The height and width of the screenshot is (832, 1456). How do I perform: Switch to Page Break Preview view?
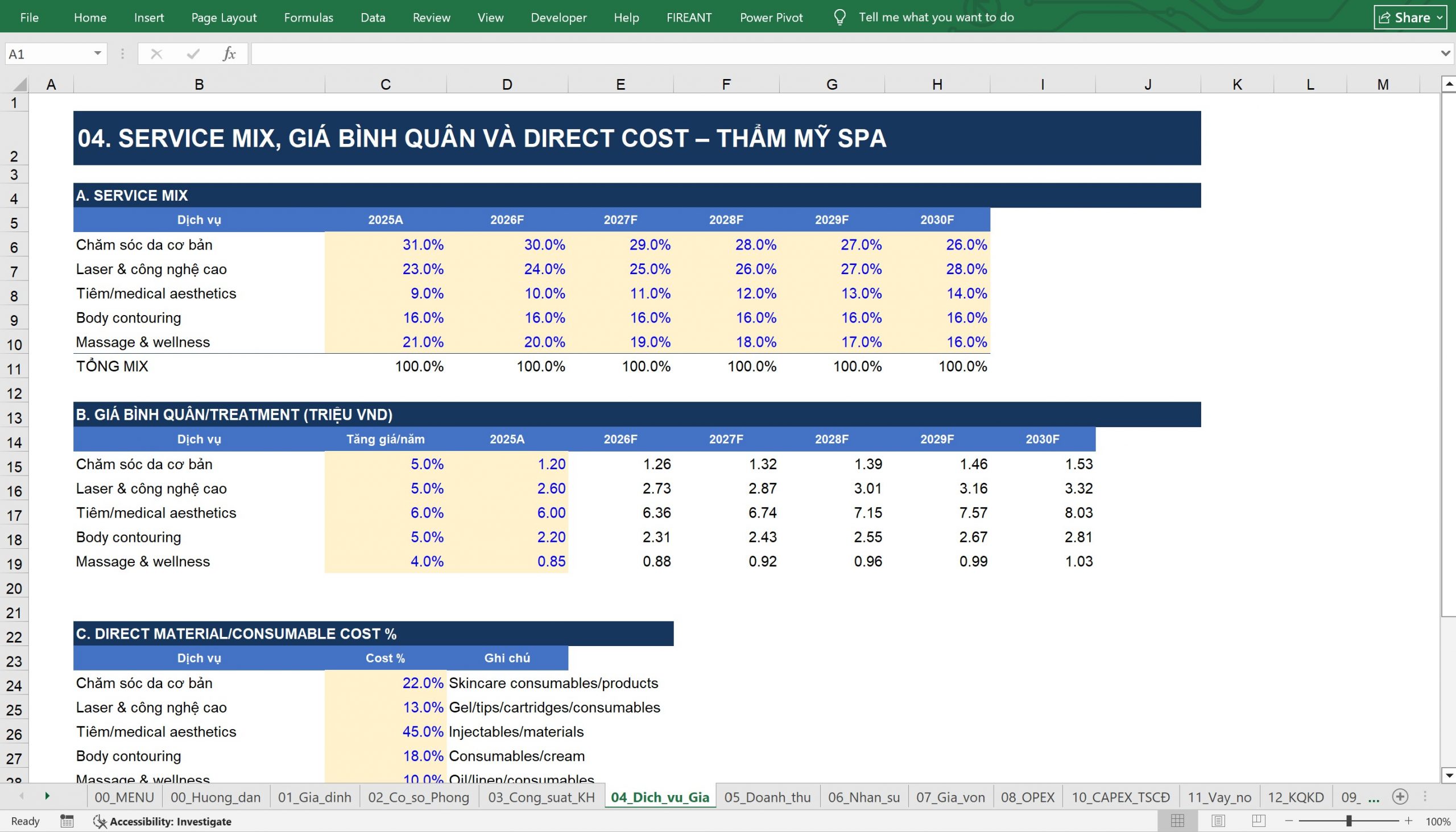(1258, 821)
